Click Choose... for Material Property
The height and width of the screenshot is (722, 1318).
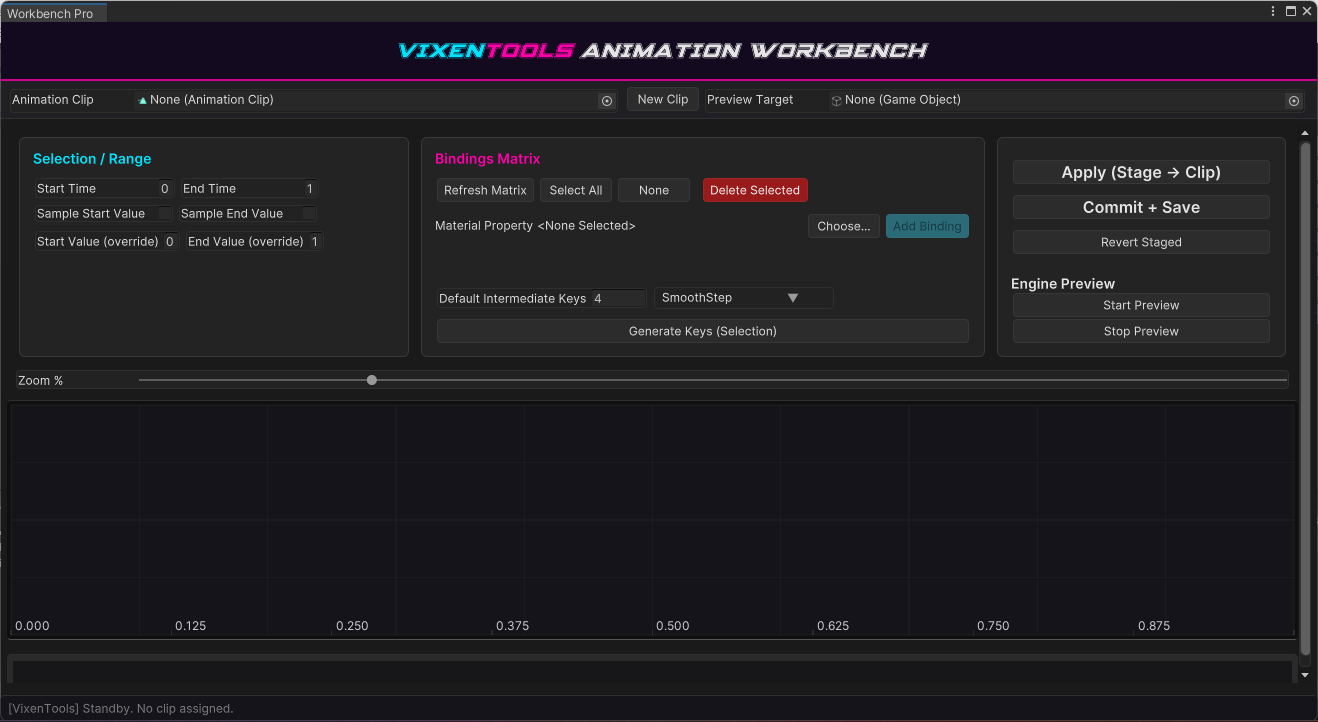(x=844, y=226)
